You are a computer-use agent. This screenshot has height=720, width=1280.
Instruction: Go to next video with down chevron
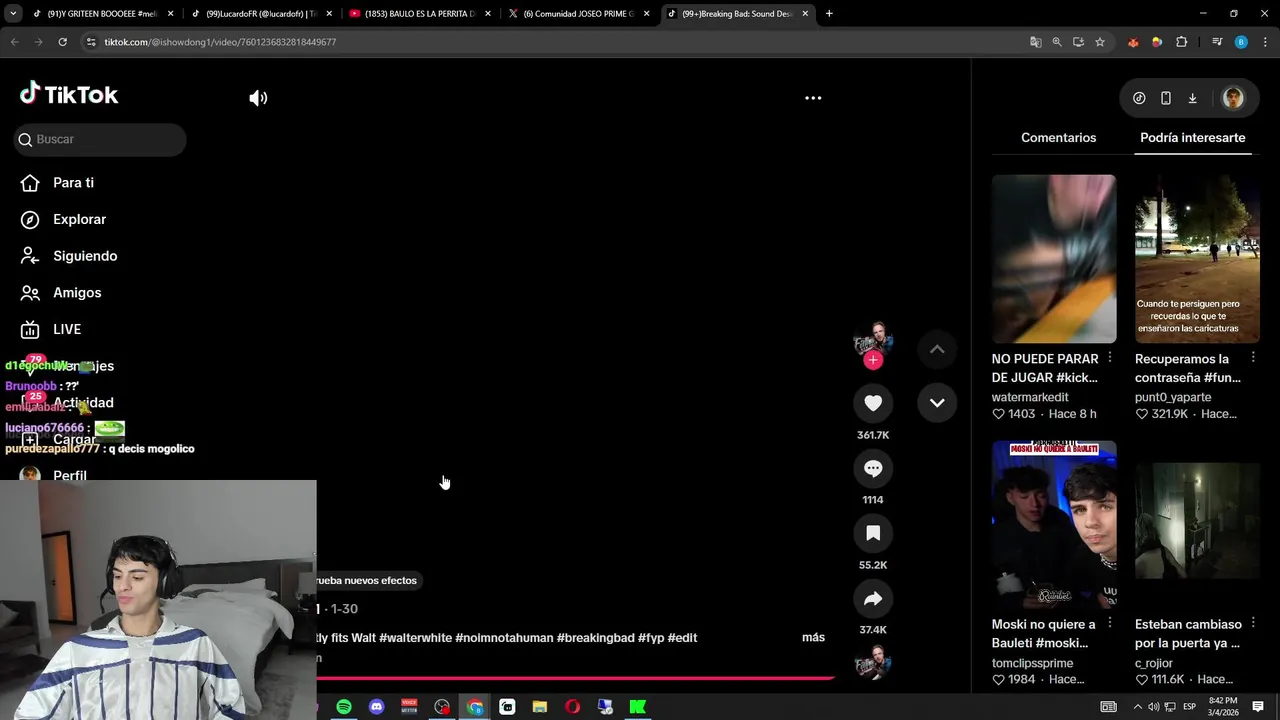[x=937, y=403]
